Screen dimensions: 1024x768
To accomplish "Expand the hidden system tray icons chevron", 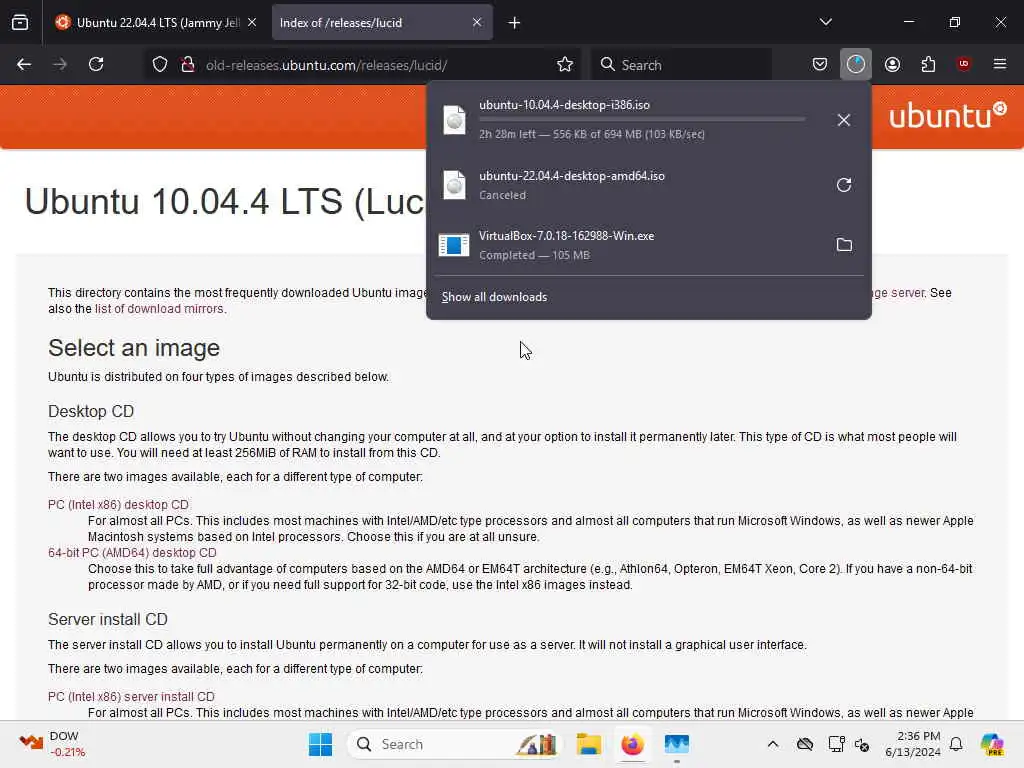I will click(773, 744).
